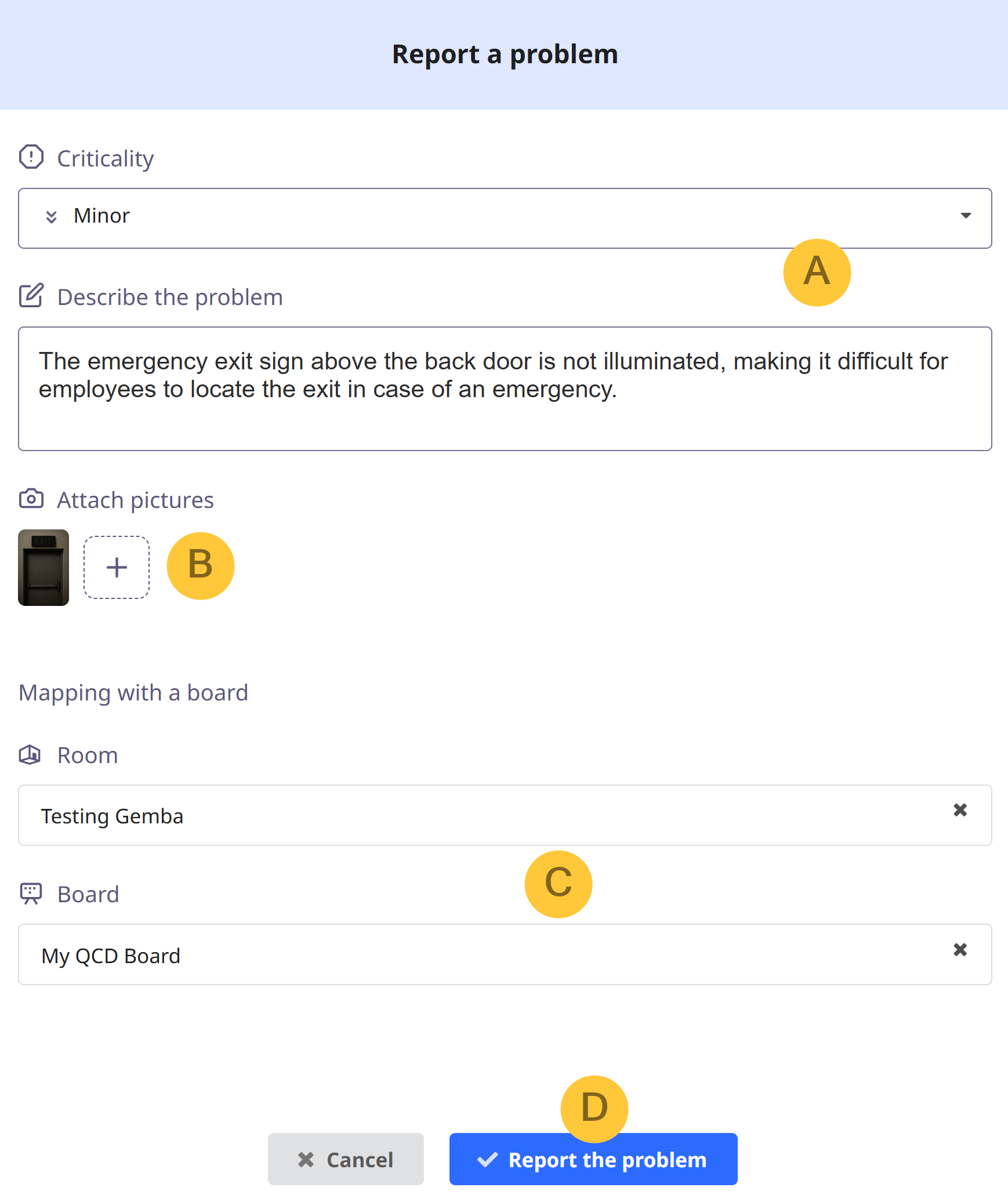This screenshot has width=1008, height=1202.
Task: Click the double chevron icon beside Minor
Action: (x=51, y=216)
